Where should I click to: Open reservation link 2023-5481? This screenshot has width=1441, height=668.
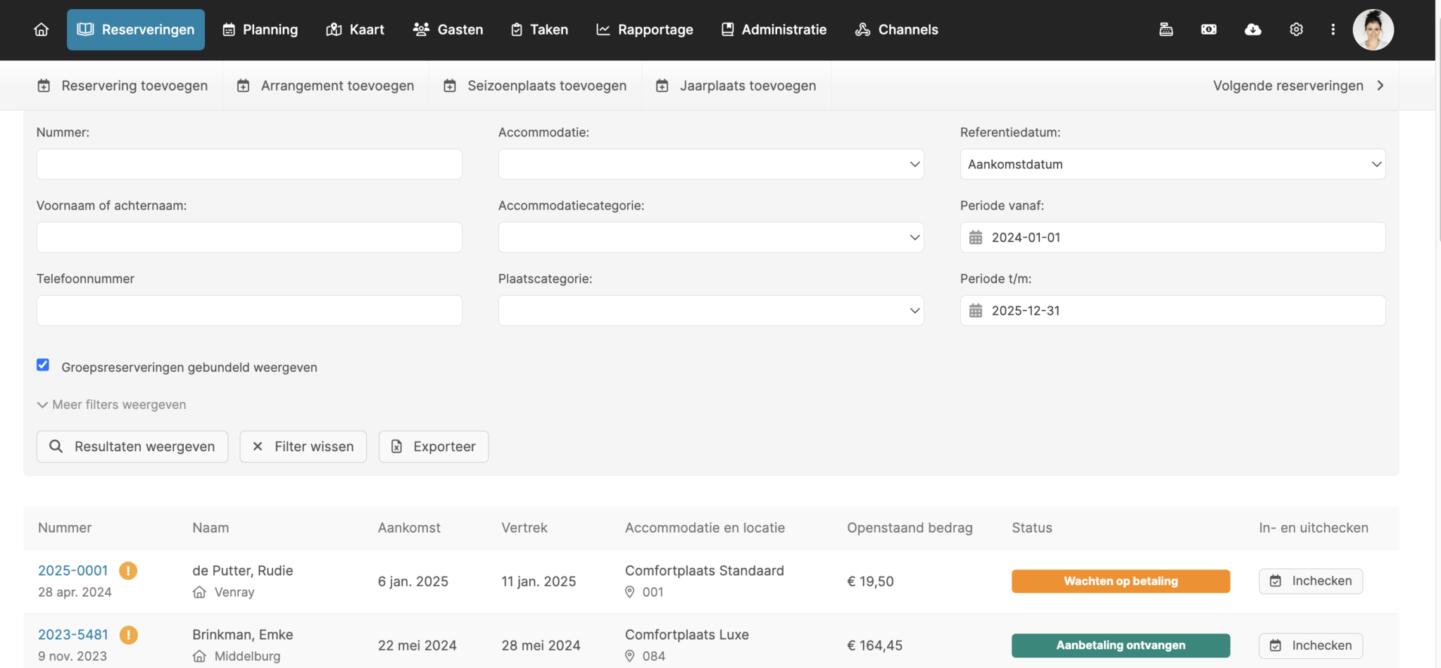(73, 635)
